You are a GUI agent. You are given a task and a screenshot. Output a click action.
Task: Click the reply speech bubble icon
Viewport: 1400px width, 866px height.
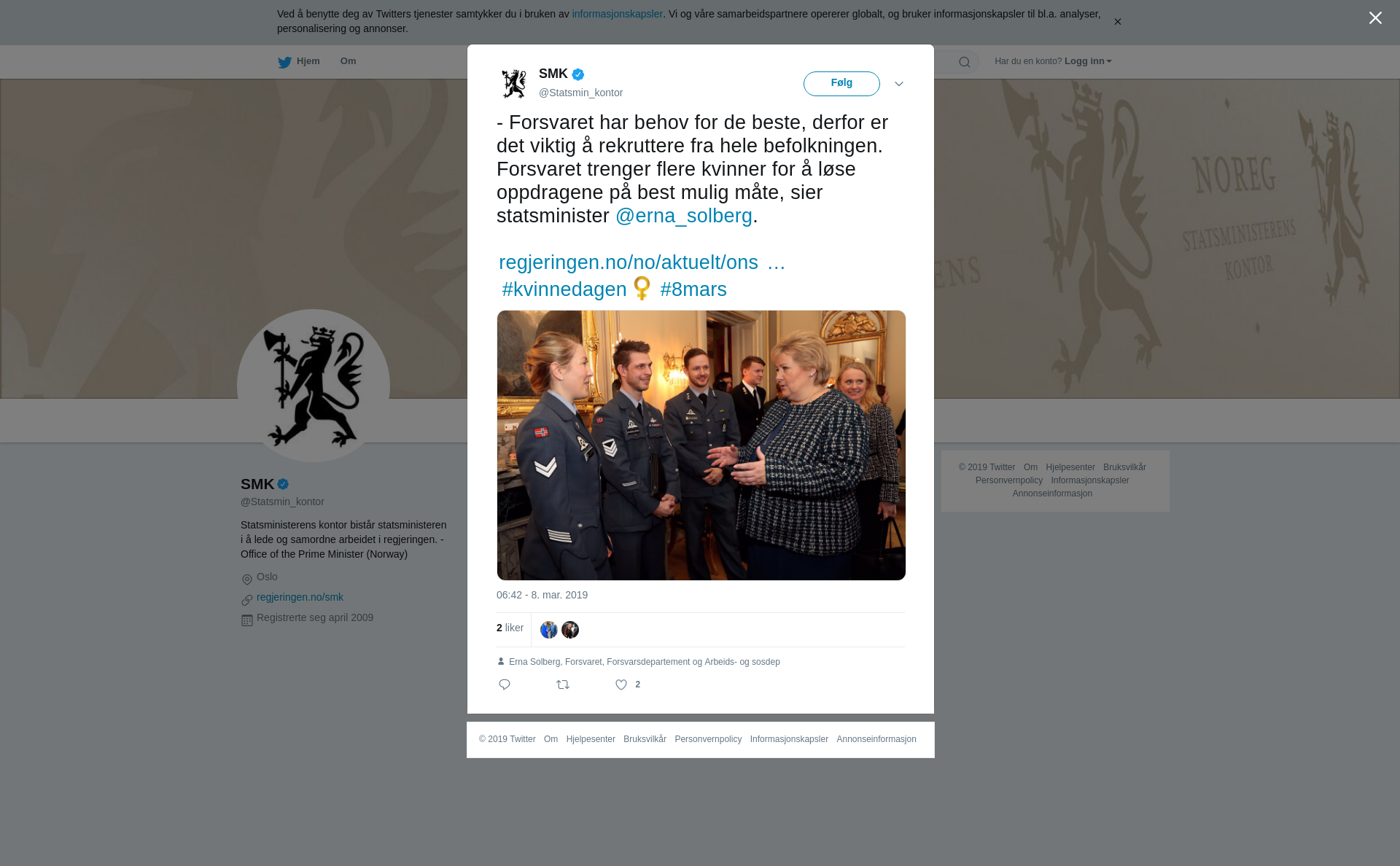(x=505, y=684)
